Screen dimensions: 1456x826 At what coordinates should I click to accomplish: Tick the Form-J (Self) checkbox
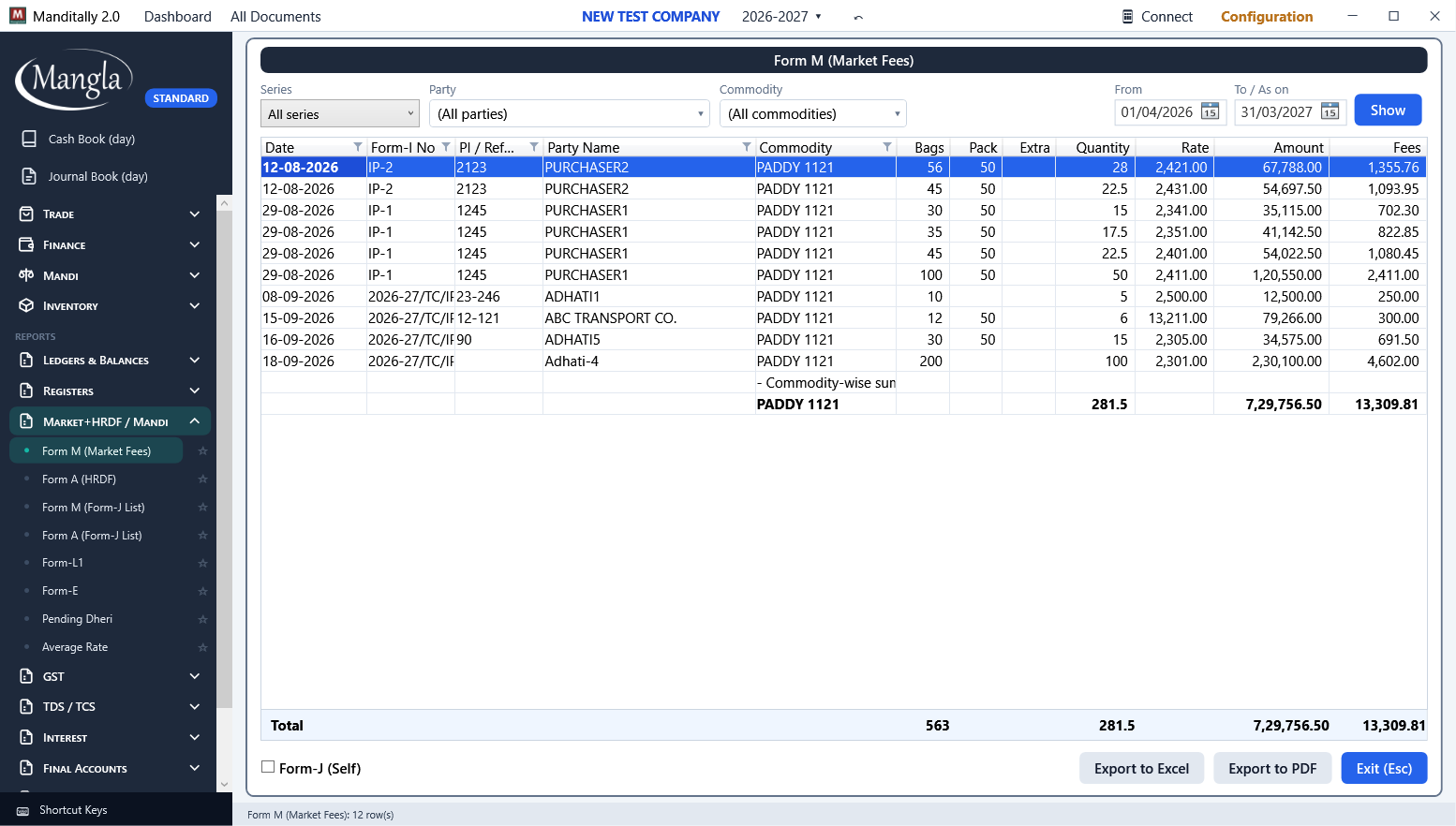point(268,767)
